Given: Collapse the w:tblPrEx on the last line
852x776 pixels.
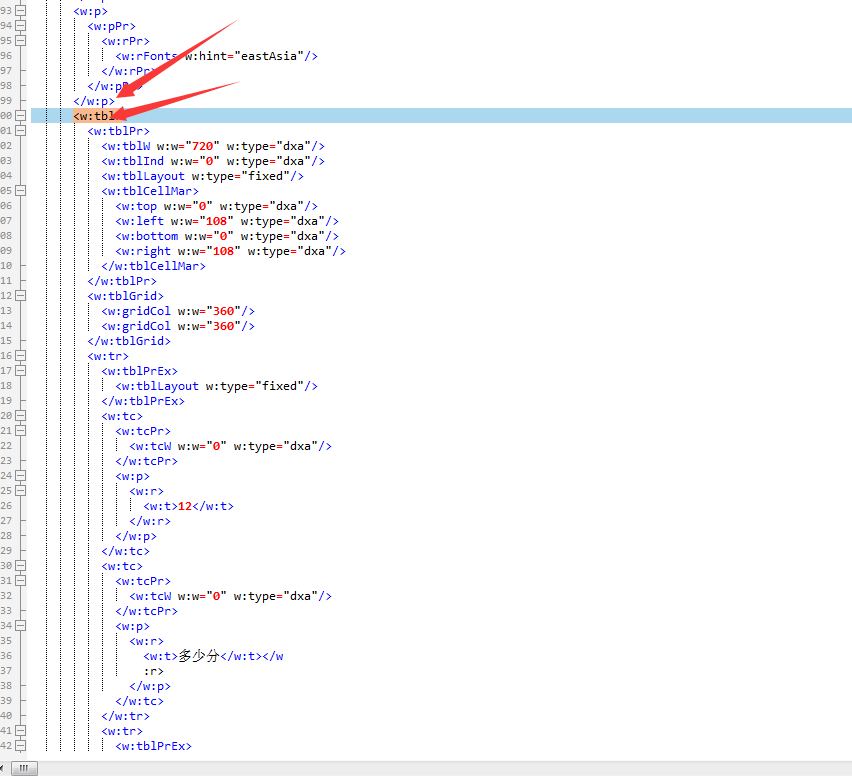Looking at the screenshot, I should (20, 746).
